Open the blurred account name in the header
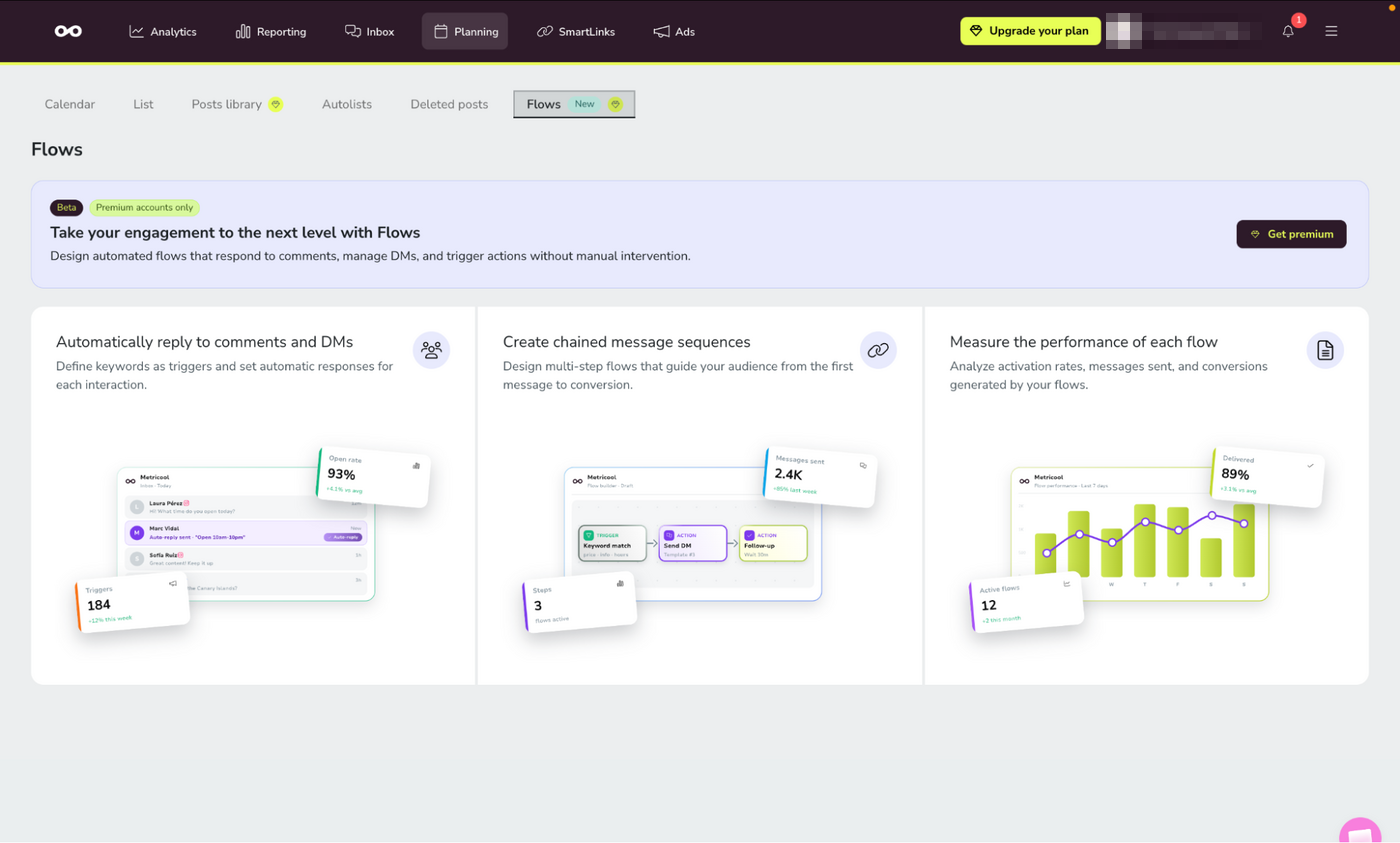 click(x=1185, y=31)
